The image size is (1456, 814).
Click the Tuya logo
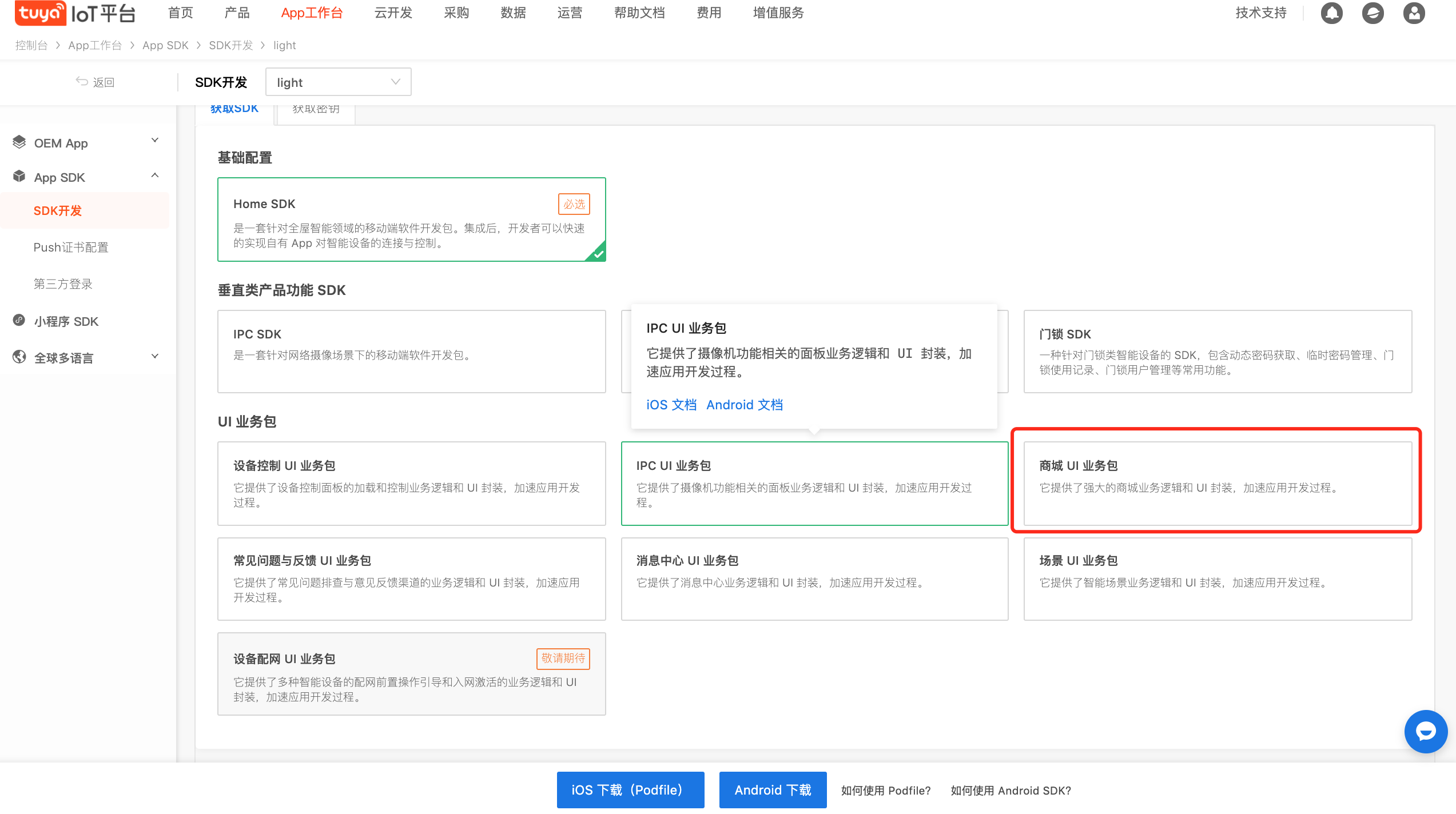point(40,13)
